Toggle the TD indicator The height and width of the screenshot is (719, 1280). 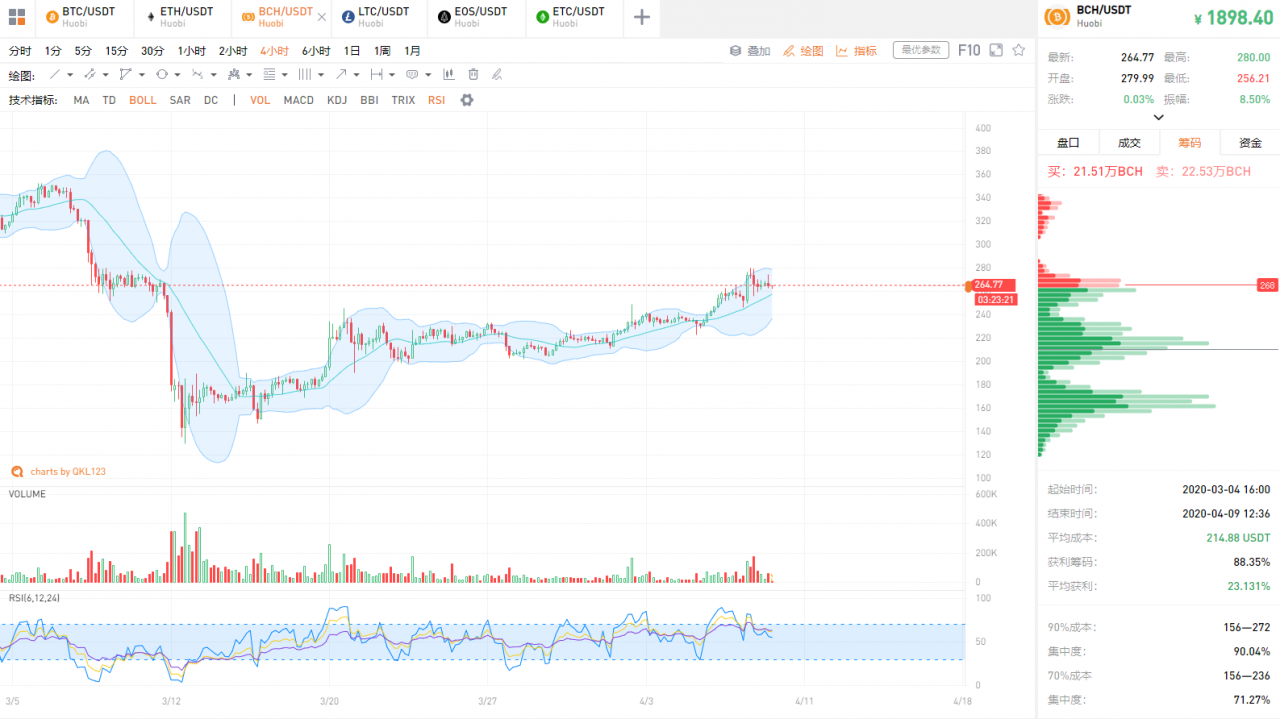click(109, 100)
